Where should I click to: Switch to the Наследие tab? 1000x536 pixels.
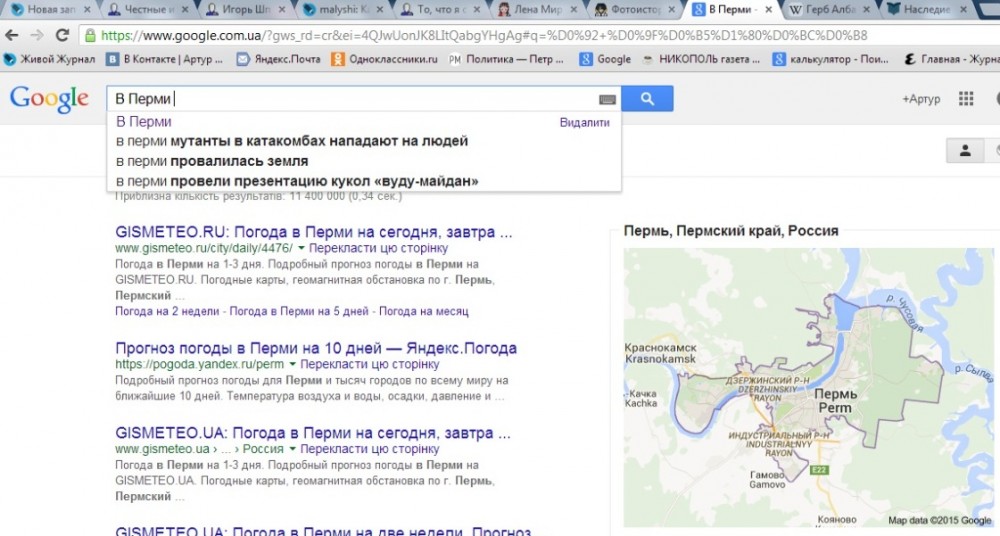[x=927, y=10]
